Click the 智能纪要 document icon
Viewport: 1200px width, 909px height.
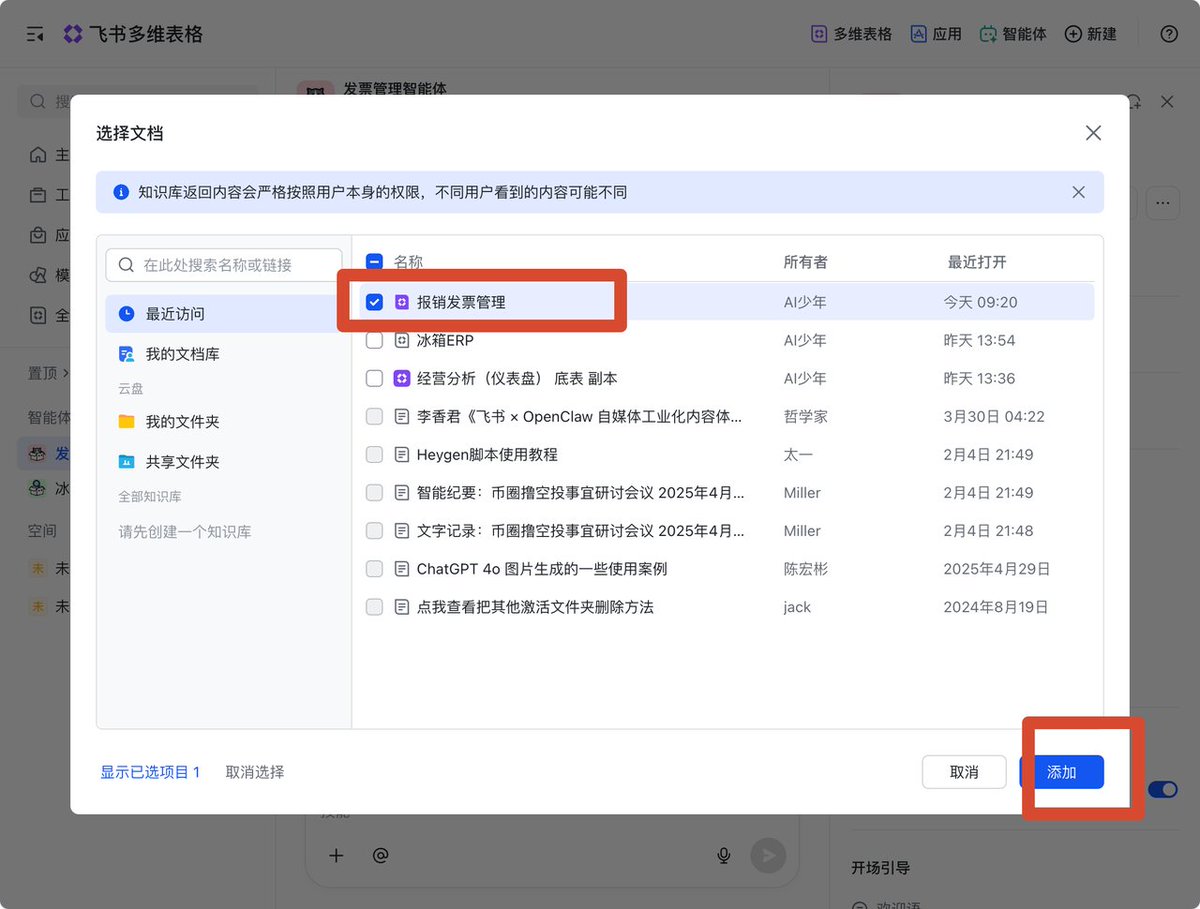[402, 492]
